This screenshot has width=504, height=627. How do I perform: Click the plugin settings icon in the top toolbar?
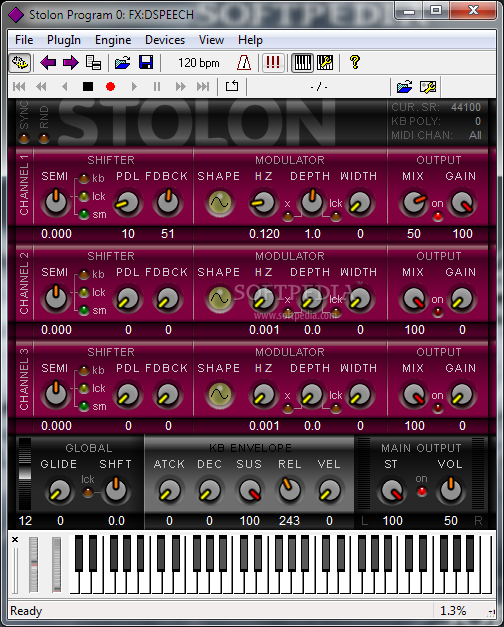pyautogui.click(x=20, y=63)
